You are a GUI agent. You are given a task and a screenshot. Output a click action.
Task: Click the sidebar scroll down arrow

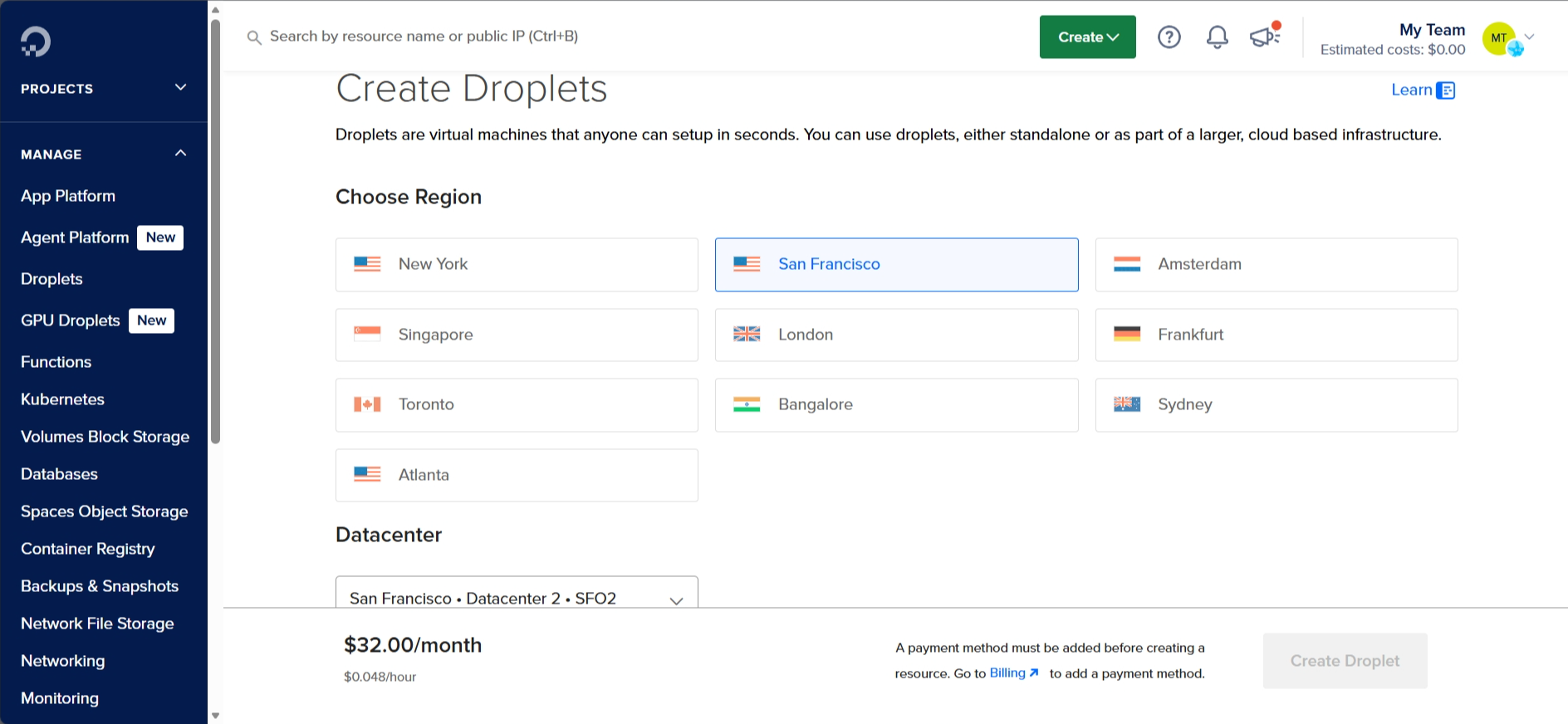216,716
